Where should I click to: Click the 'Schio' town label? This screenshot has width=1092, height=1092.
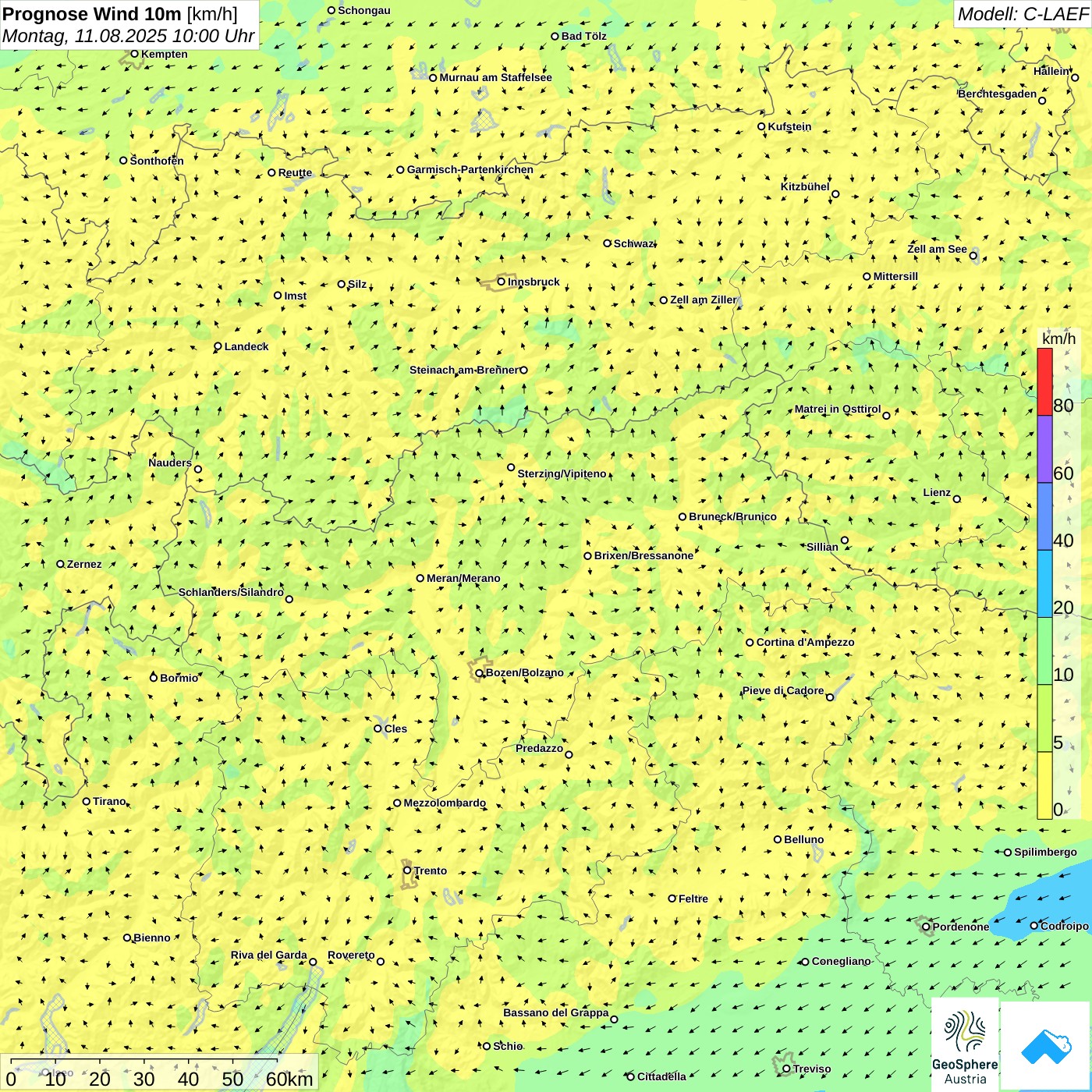[508, 1046]
